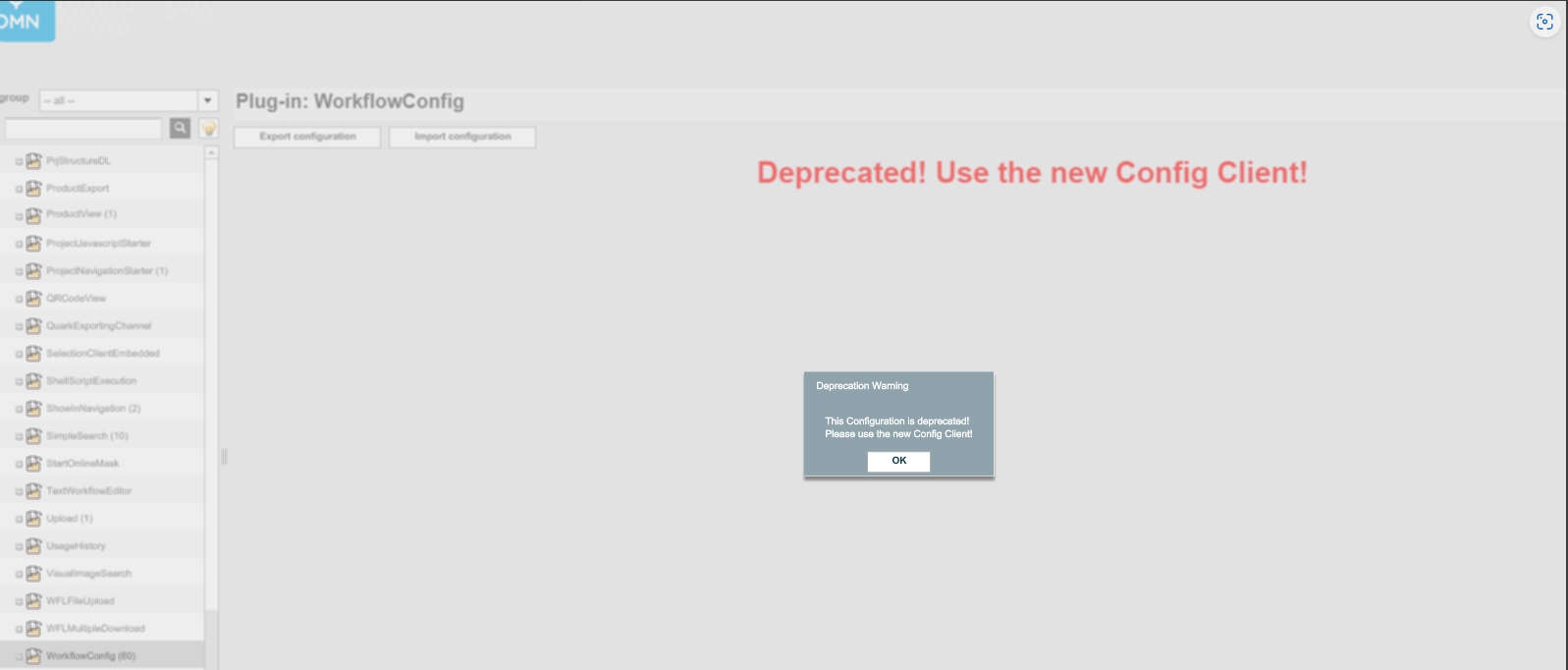Click the QRCodeView plug-in icon
1568x670 pixels.
[34, 299]
